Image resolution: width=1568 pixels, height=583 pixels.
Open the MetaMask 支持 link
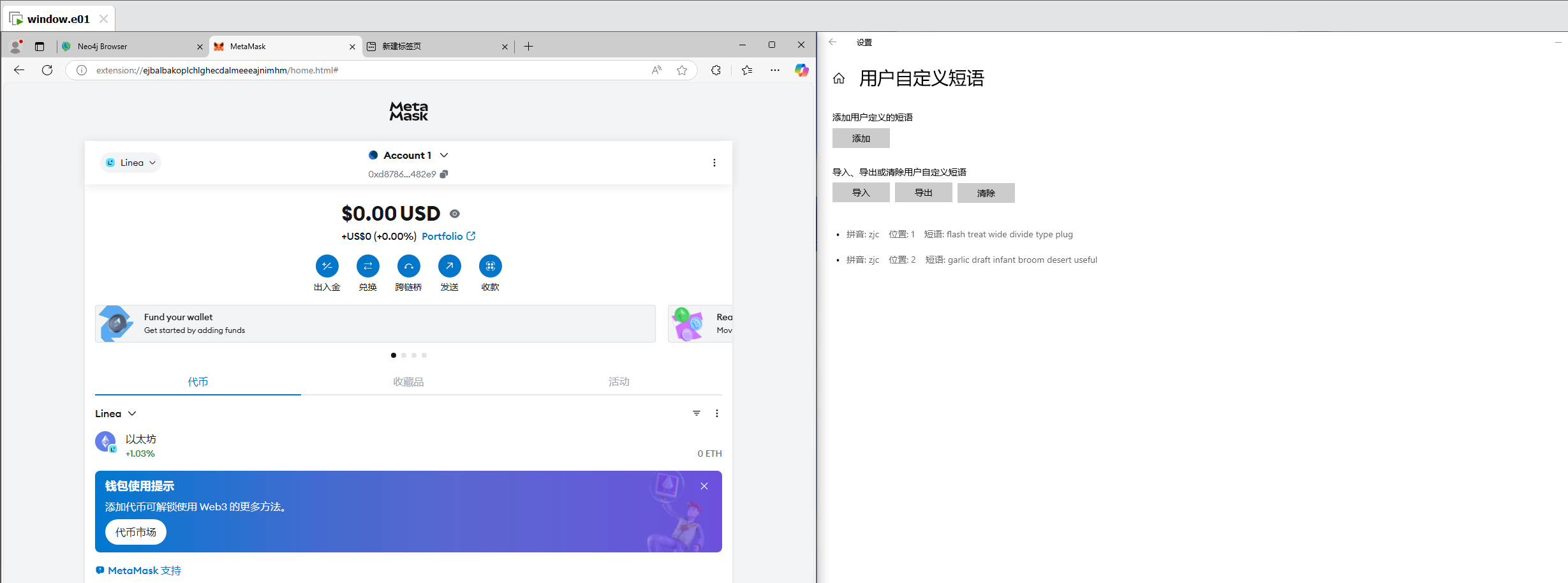(x=138, y=570)
